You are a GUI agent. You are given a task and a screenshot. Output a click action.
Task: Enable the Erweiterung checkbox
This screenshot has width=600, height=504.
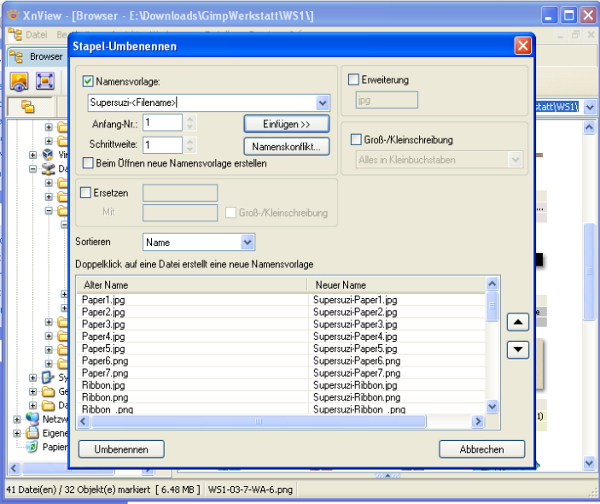(x=353, y=80)
